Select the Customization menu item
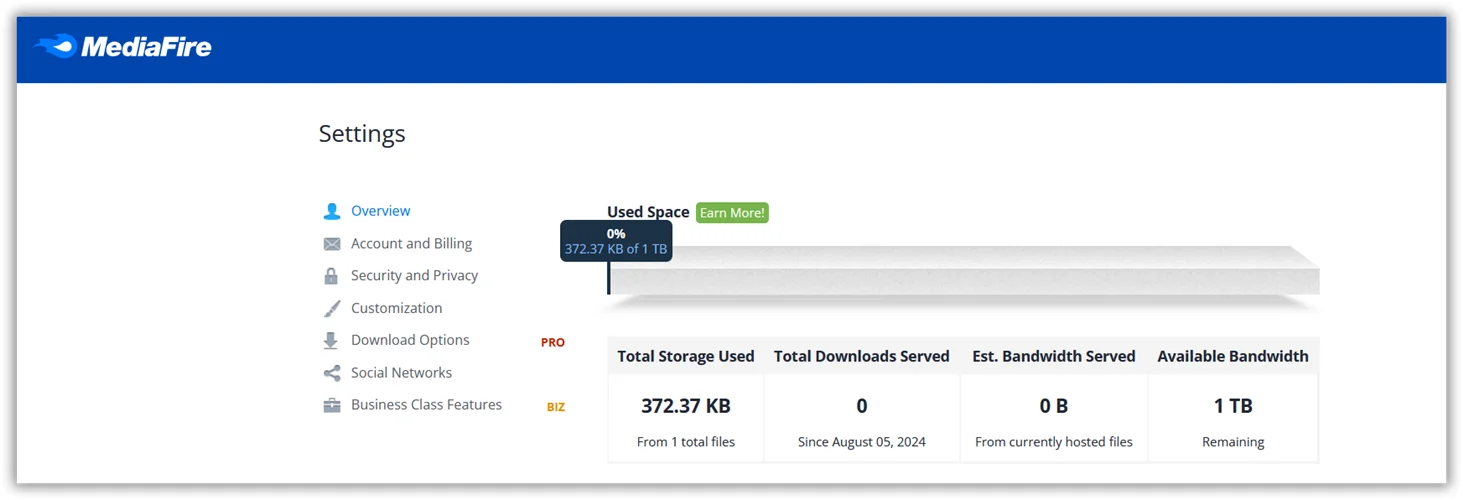Viewport: 1463px width, 500px height. pyautogui.click(x=396, y=308)
